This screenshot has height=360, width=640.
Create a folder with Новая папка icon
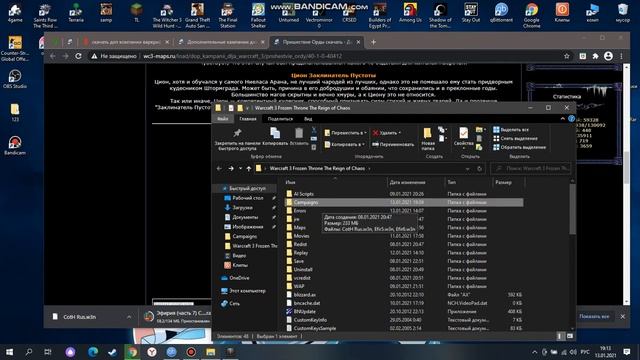tap(427, 133)
